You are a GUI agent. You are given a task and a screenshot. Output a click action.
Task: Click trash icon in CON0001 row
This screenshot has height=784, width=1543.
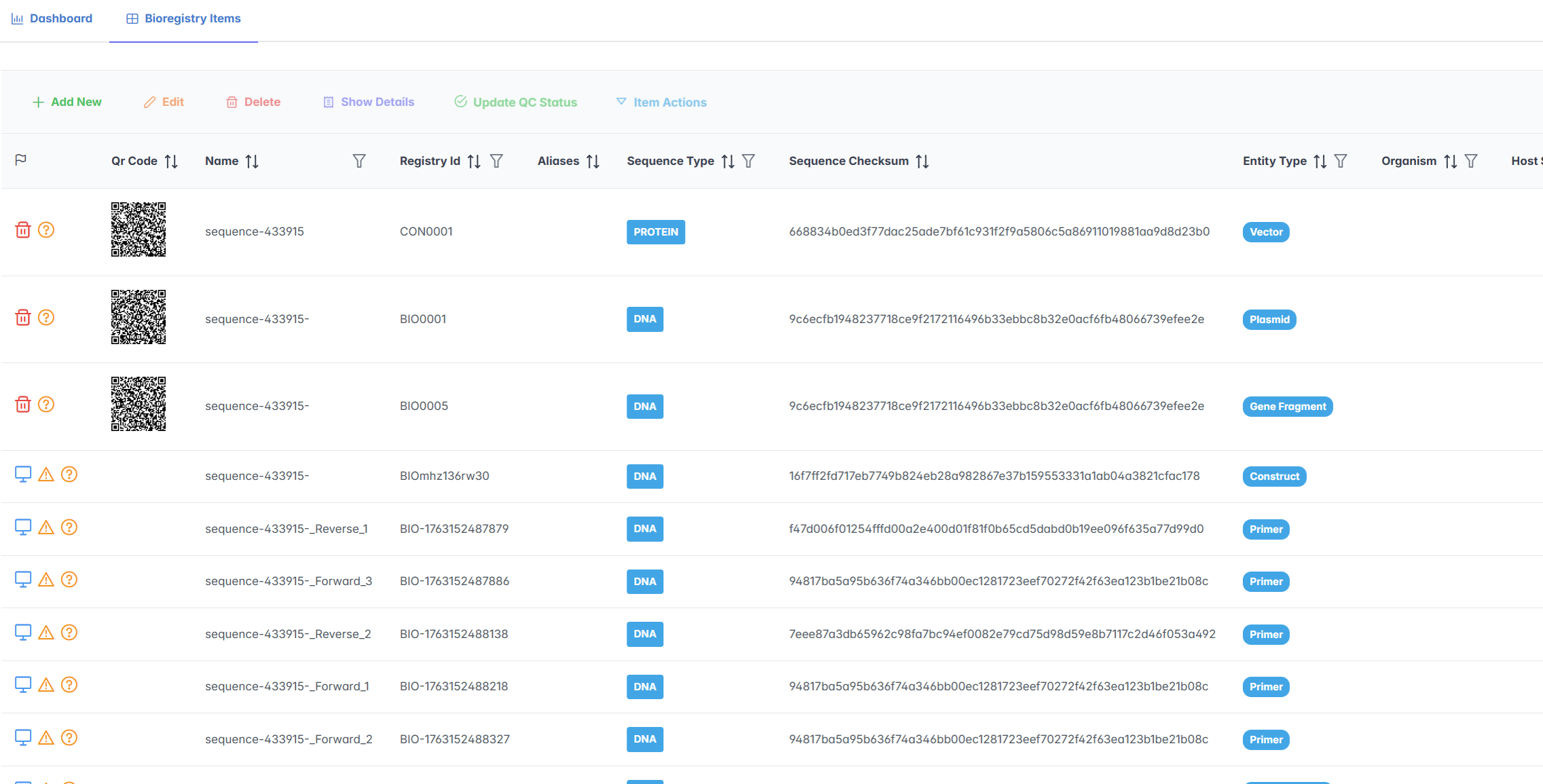tap(23, 229)
